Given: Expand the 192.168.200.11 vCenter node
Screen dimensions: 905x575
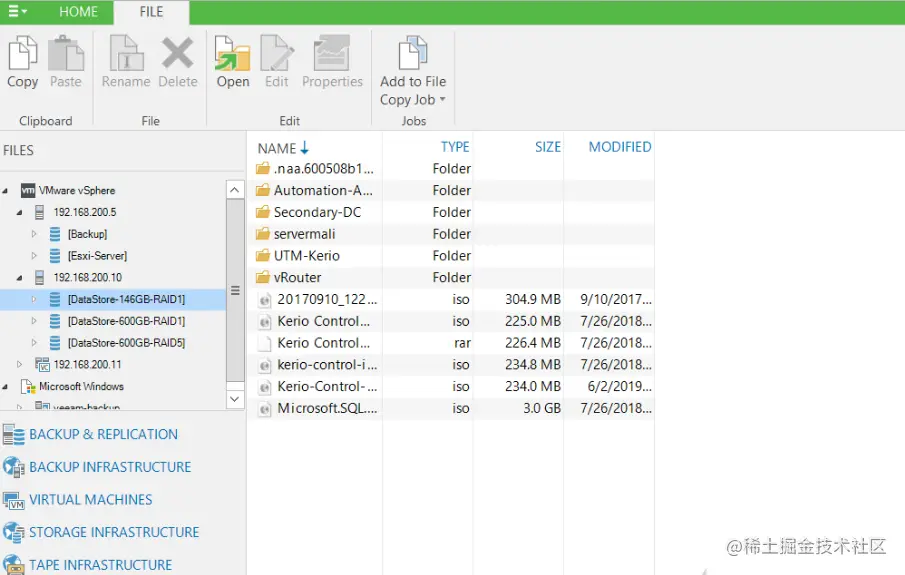Looking at the screenshot, I should point(20,365).
